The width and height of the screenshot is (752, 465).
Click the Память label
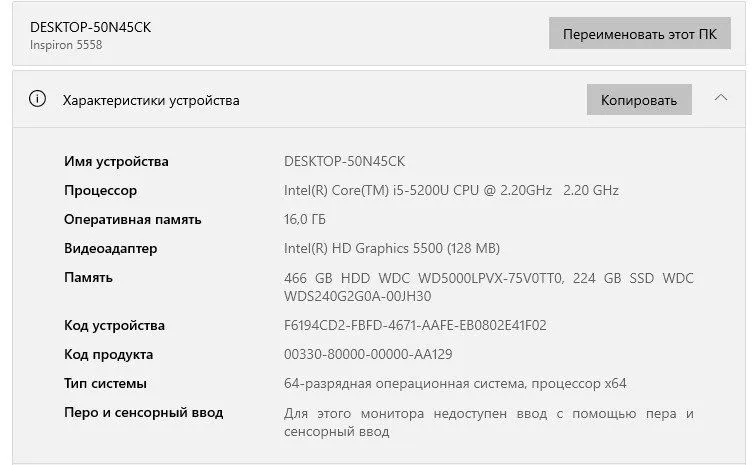pos(88,278)
